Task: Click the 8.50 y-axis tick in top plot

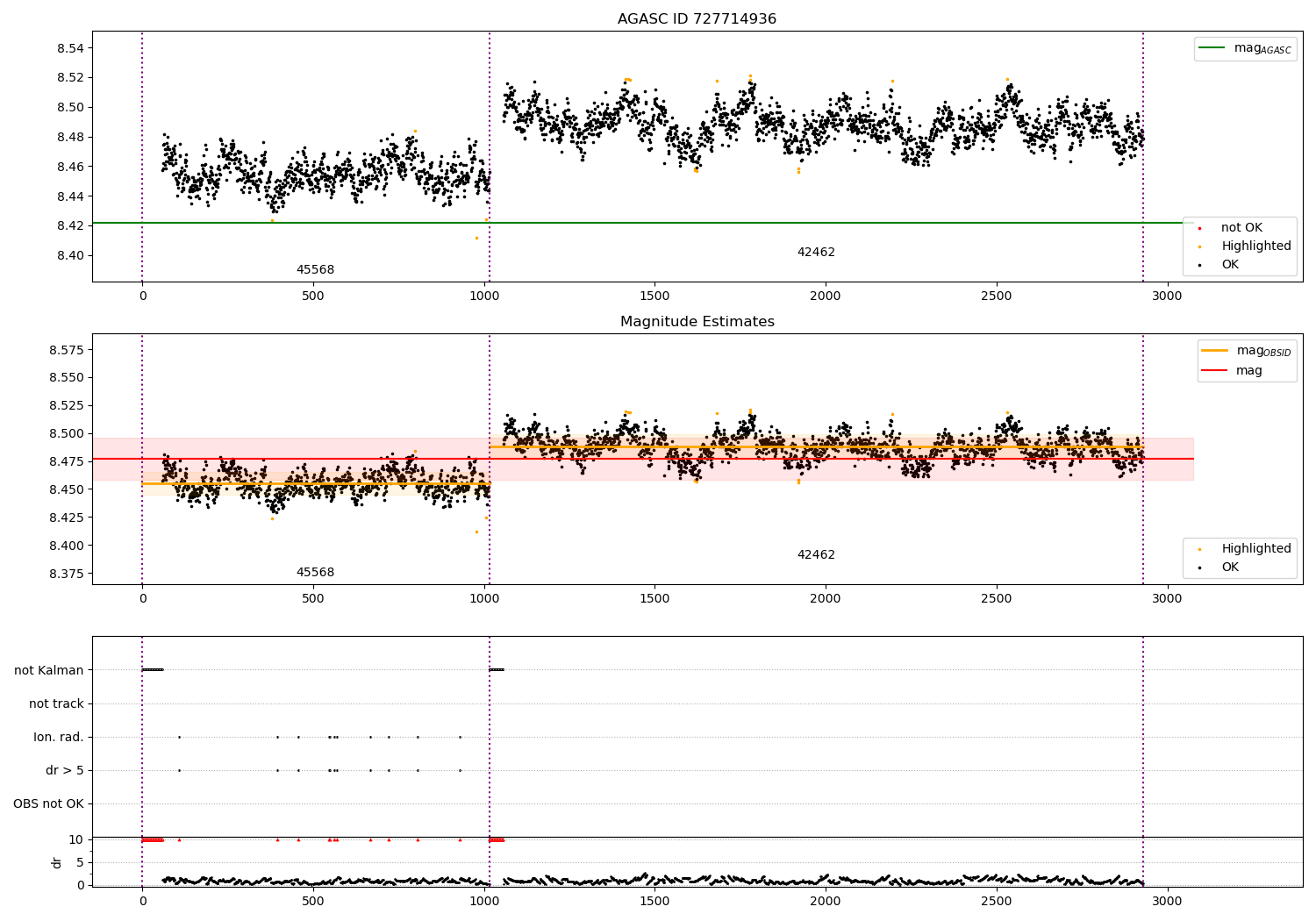Action: pos(70,108)
